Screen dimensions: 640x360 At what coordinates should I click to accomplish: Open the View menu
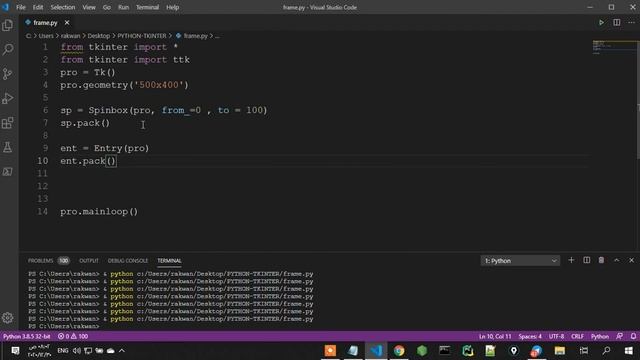pyautogui.click(x=89, y=7)
